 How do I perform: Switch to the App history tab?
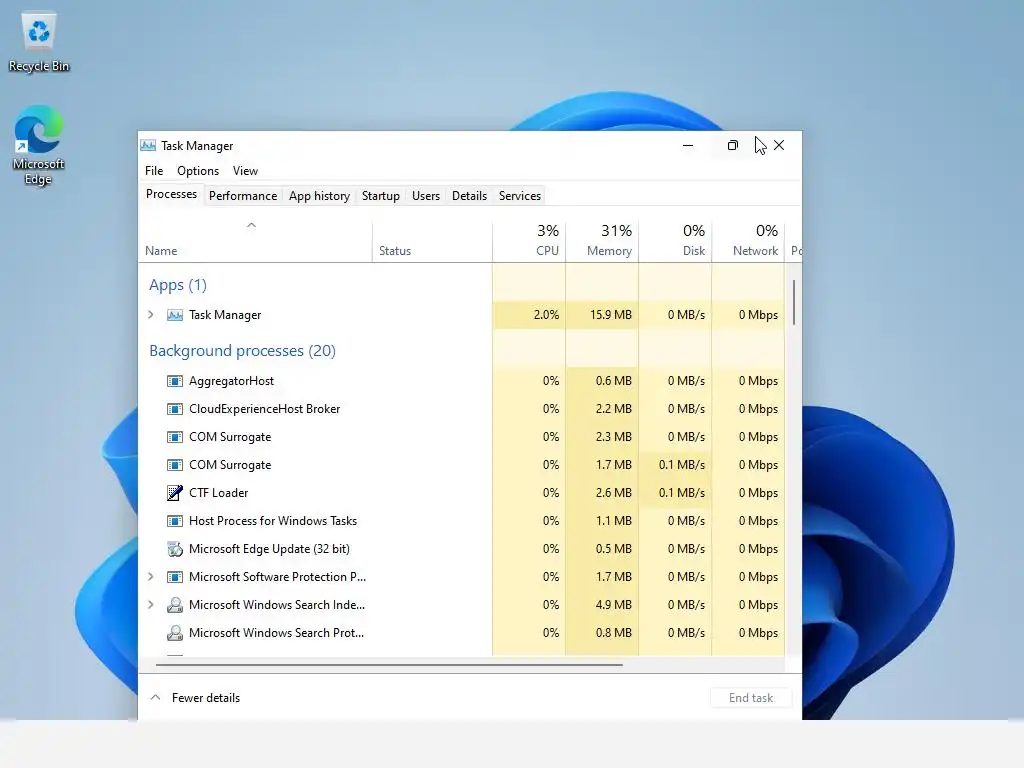point(319,196)
